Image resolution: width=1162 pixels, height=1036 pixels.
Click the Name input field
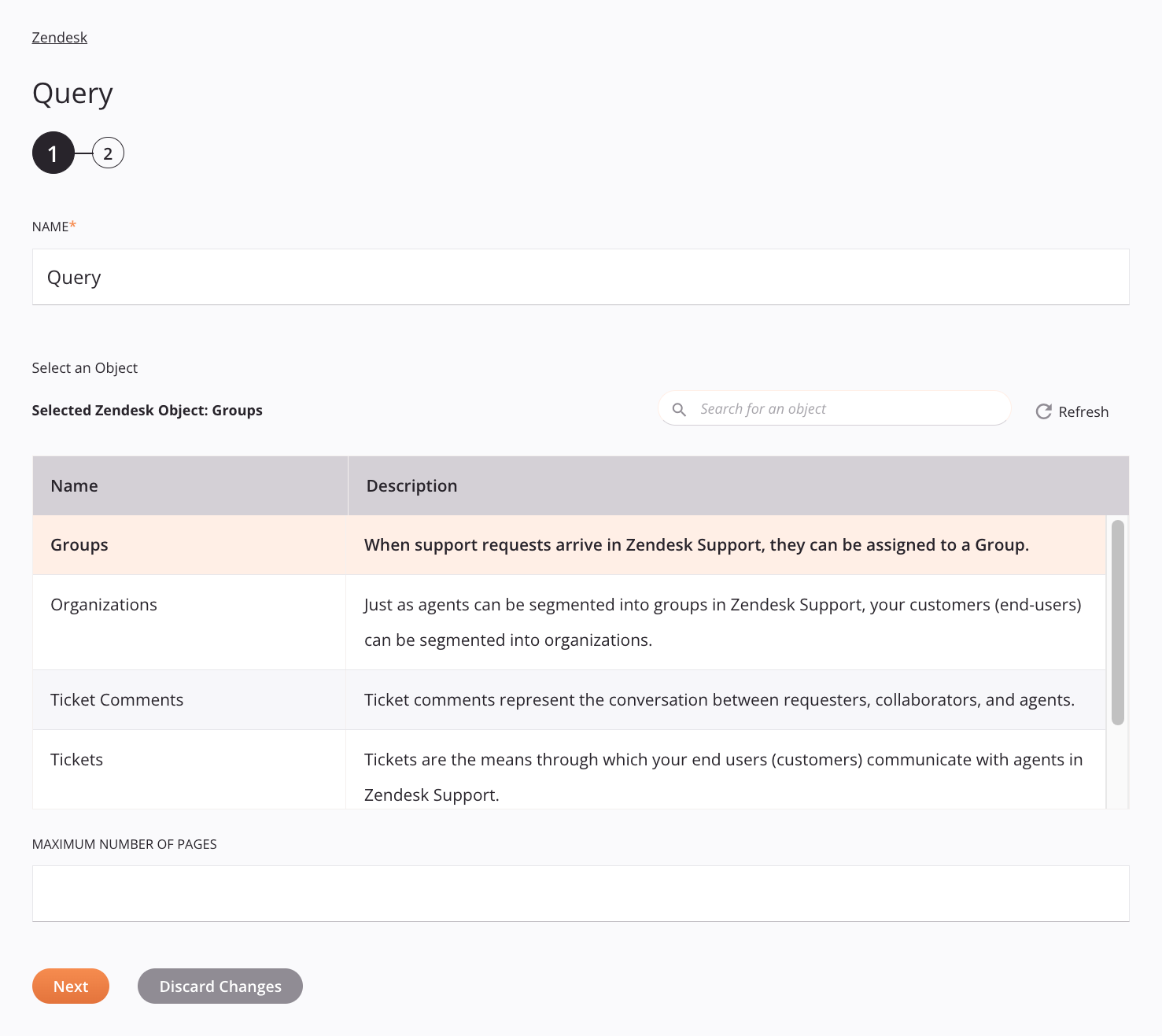[x=581, y=277]
